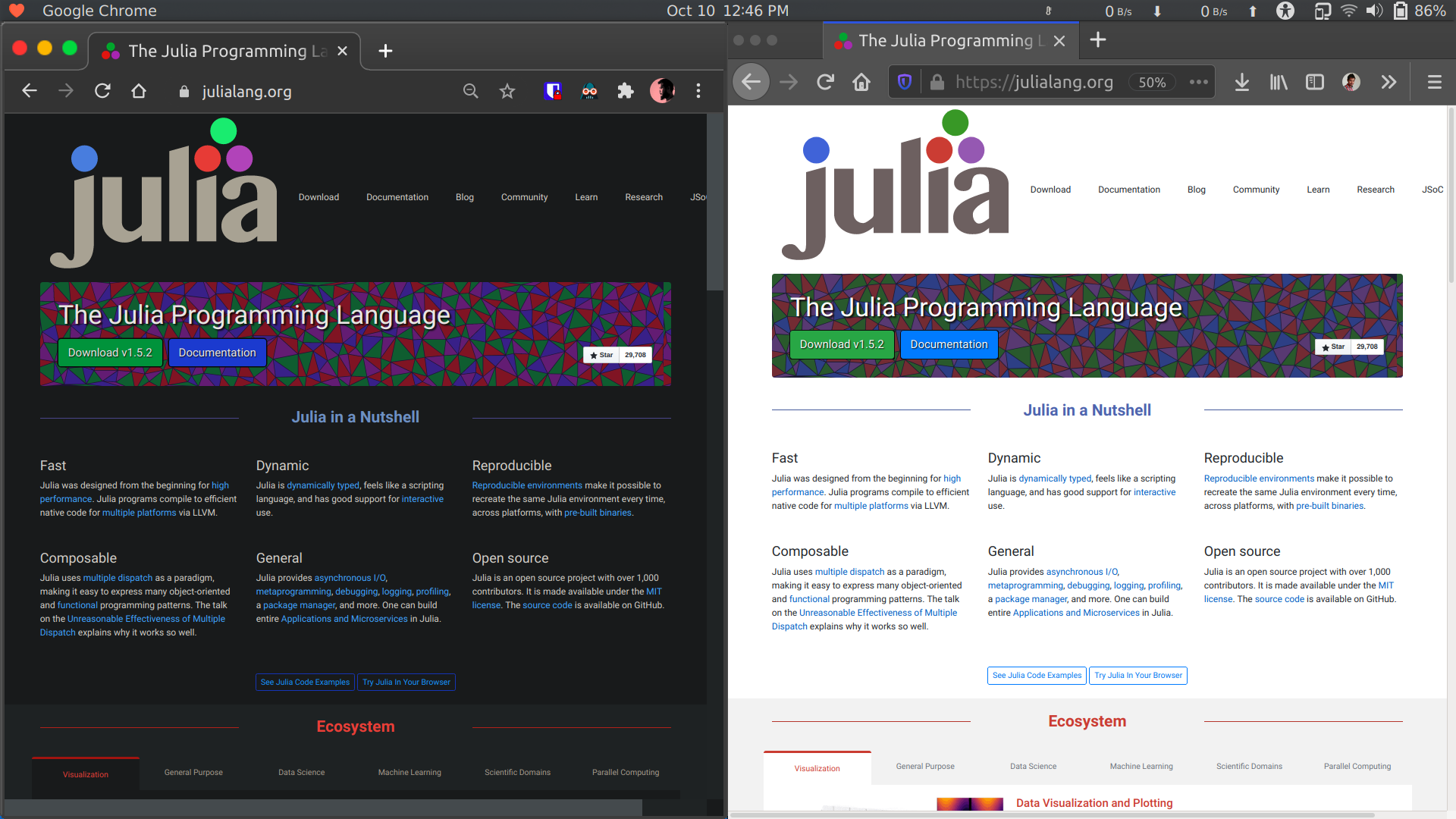Click Firefox back button
The height and width of the screenshot is (819, 1456).
pyautogui.click(x=751, y=82)
